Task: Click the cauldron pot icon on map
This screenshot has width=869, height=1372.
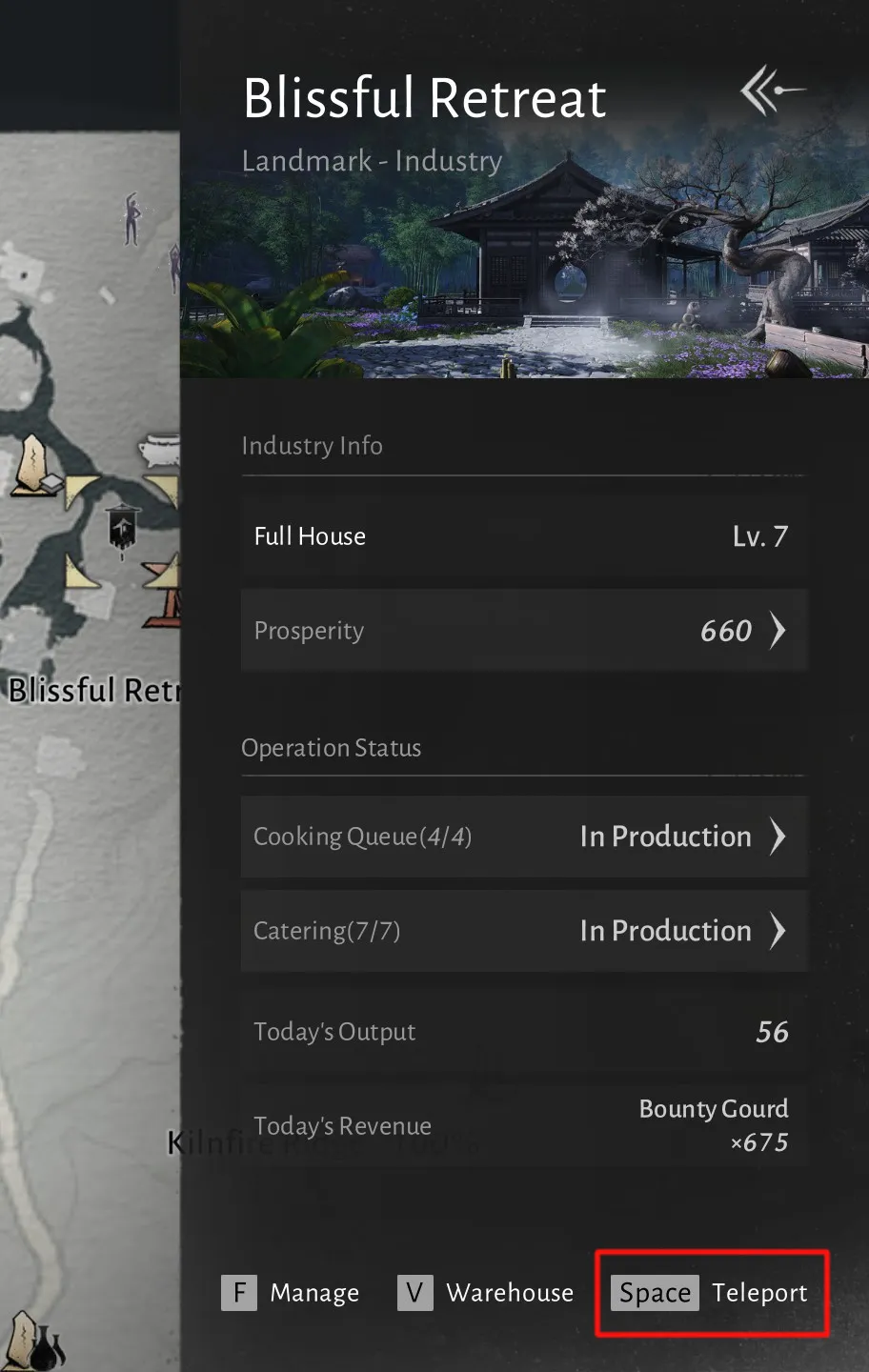Action: (x=158, y=449)
